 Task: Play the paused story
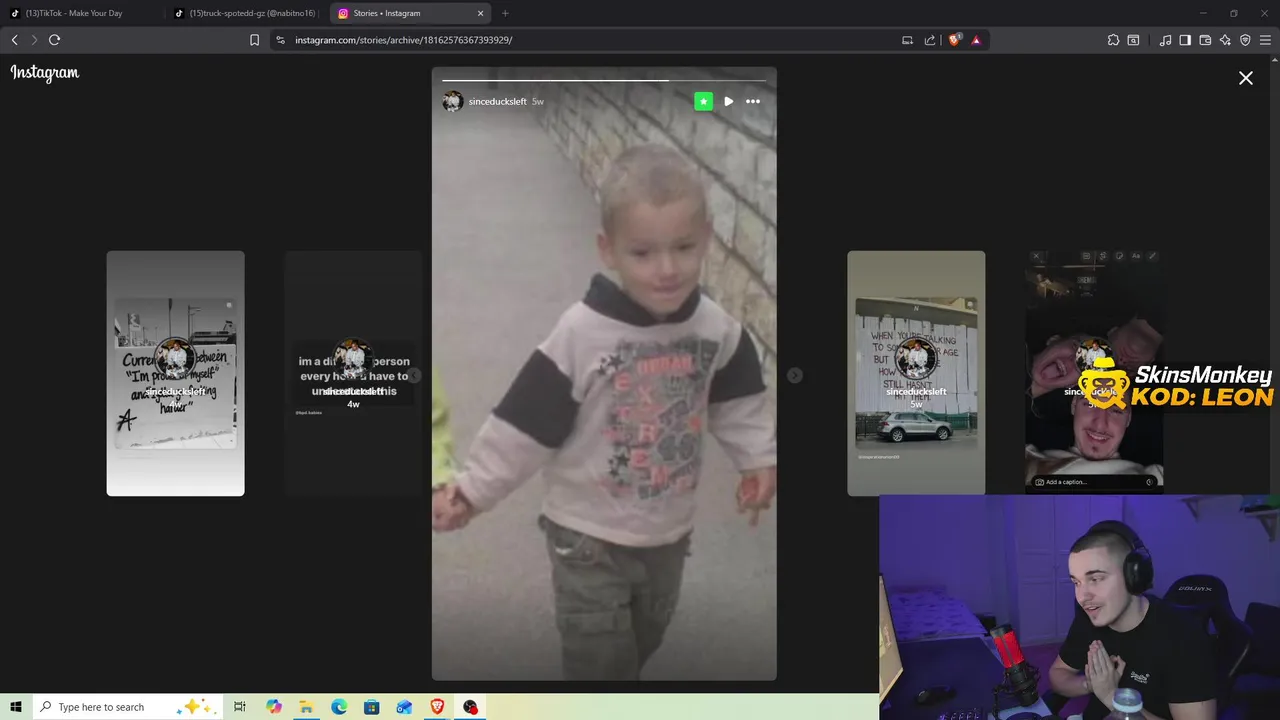(728, 101)
